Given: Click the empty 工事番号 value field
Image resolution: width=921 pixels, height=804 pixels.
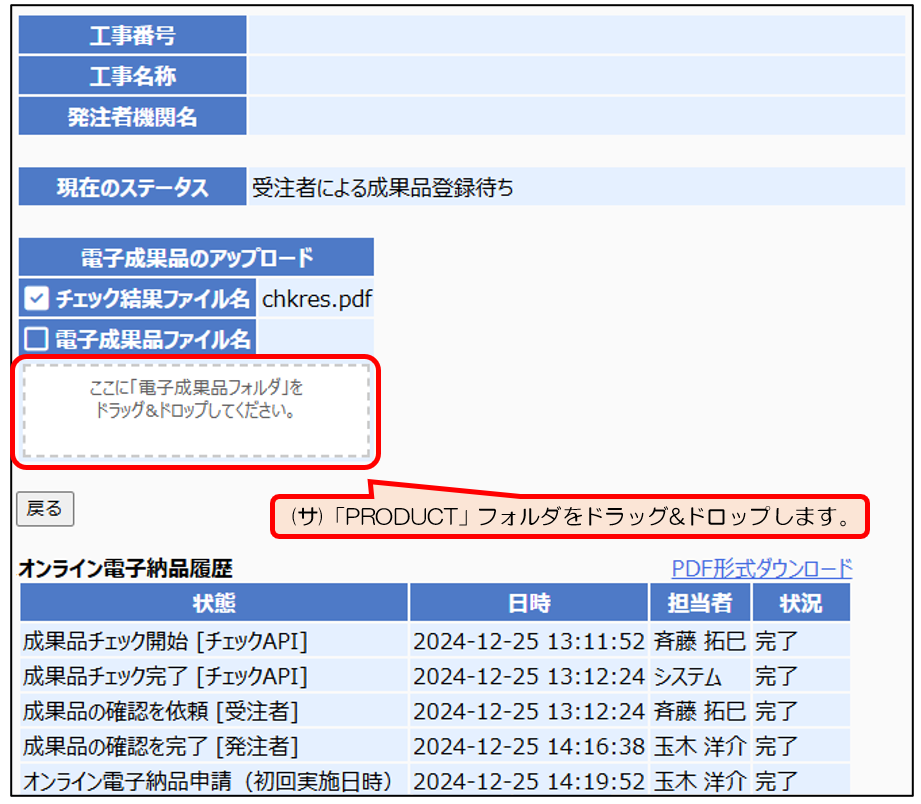Looking at the screenshot, I should pyautogui.click(x=576, y=35).
